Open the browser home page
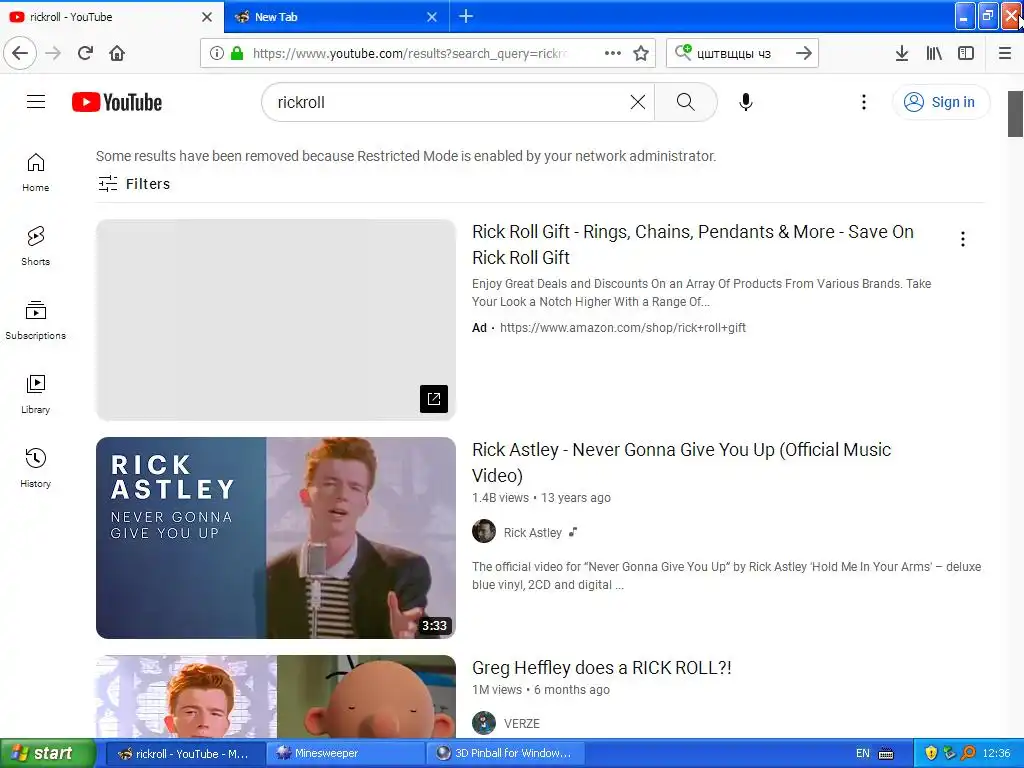1024x768 pixels. pos(117,53)
